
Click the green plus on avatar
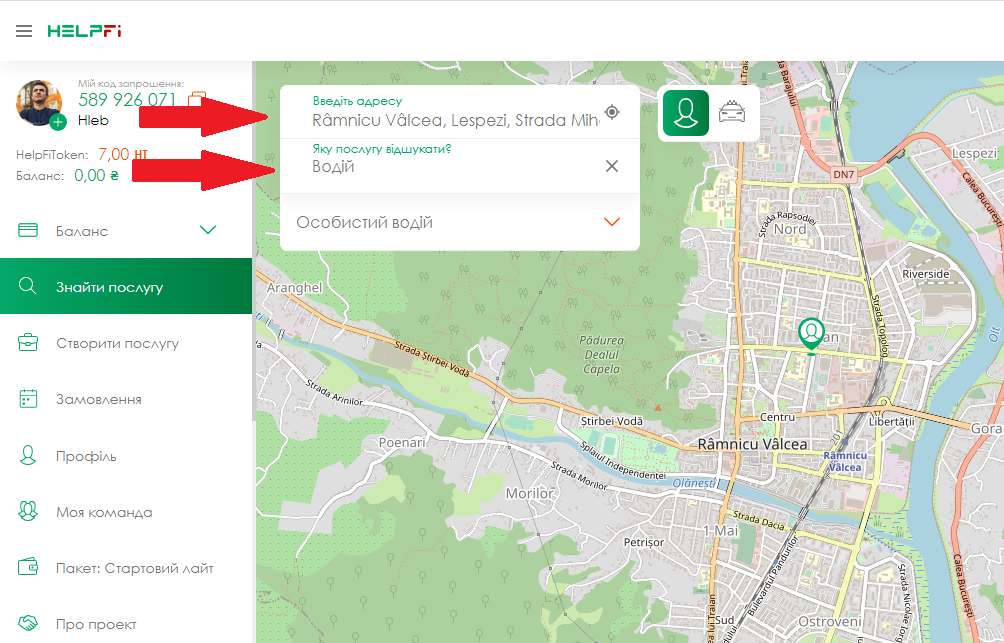coord(58,122)
